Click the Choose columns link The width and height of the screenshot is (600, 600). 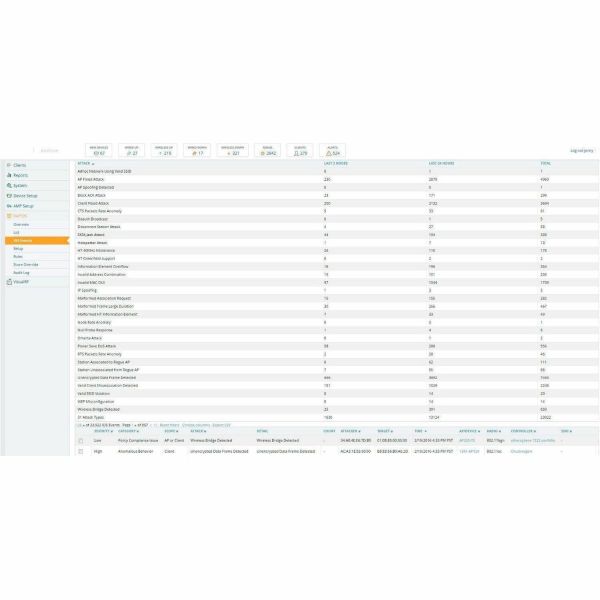pyautogui.click(x=196, y=425)
